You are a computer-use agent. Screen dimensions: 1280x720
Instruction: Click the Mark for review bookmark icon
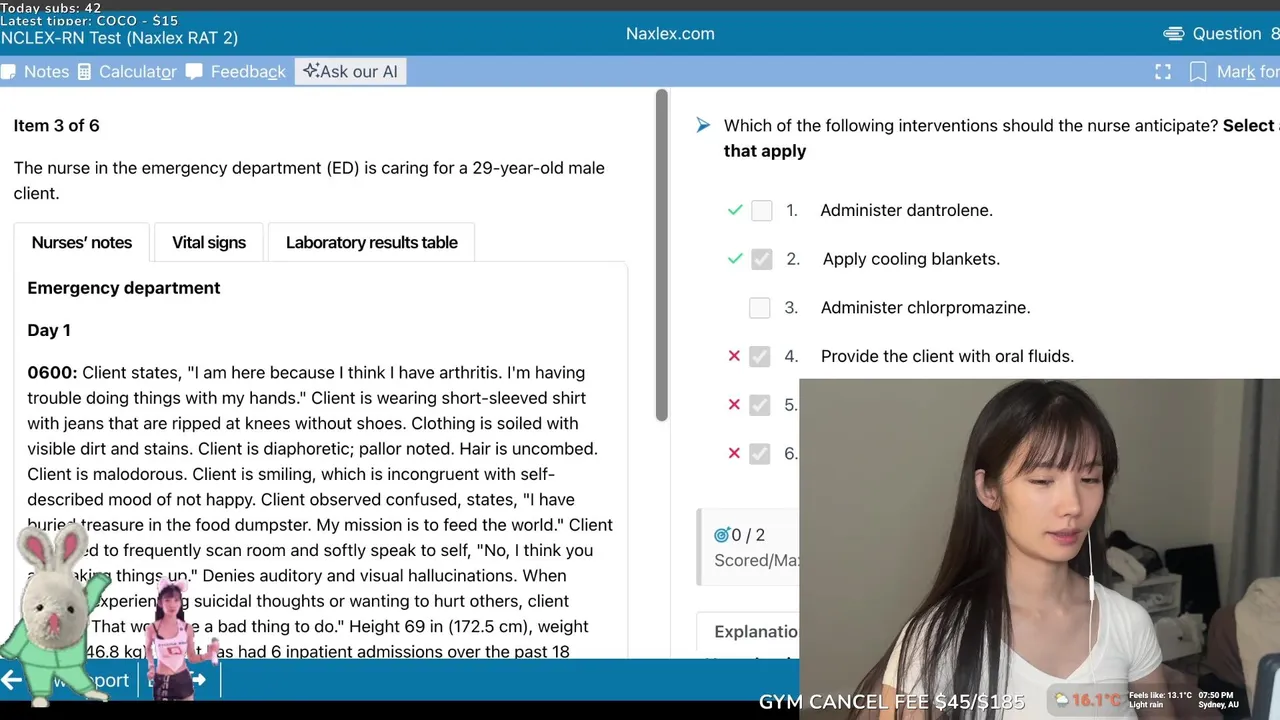[x=1198, y=72]
